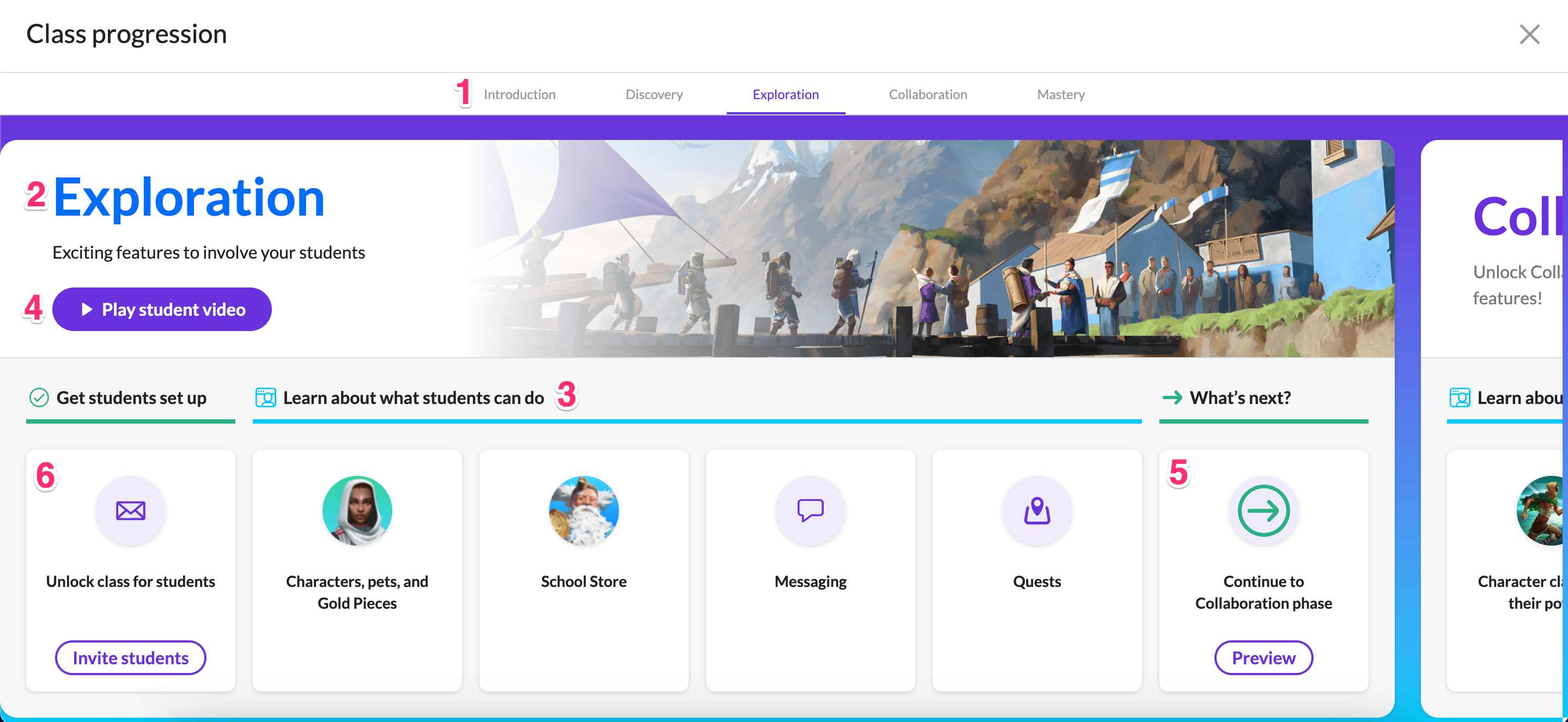
Task: Click the Exciting features subtitle text
Action: click(x=209, y=253)
